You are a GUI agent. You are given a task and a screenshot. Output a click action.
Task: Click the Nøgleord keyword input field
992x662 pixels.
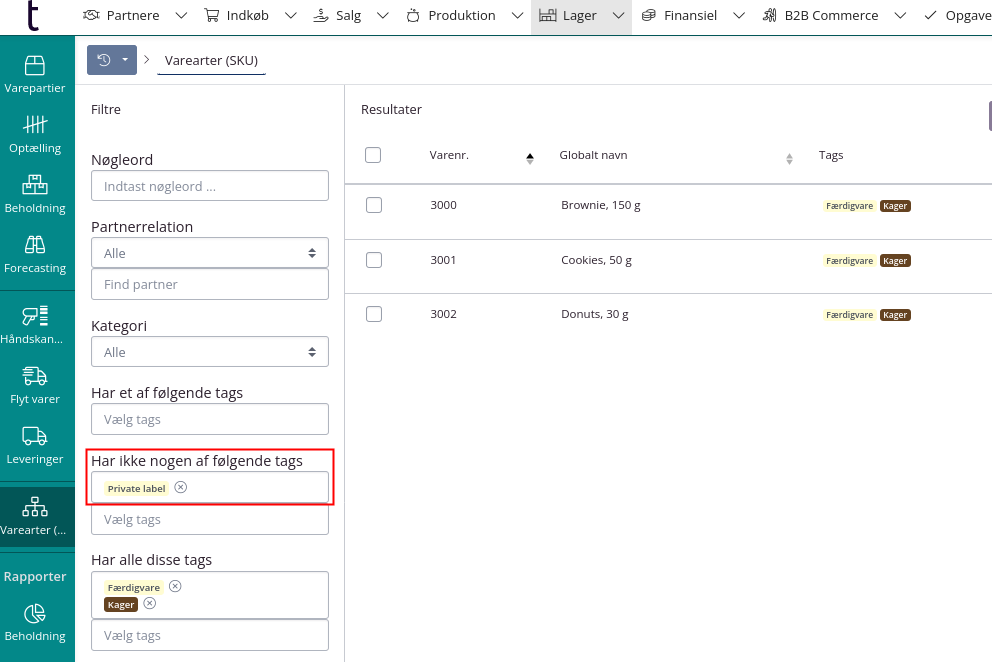click(209, 186)
